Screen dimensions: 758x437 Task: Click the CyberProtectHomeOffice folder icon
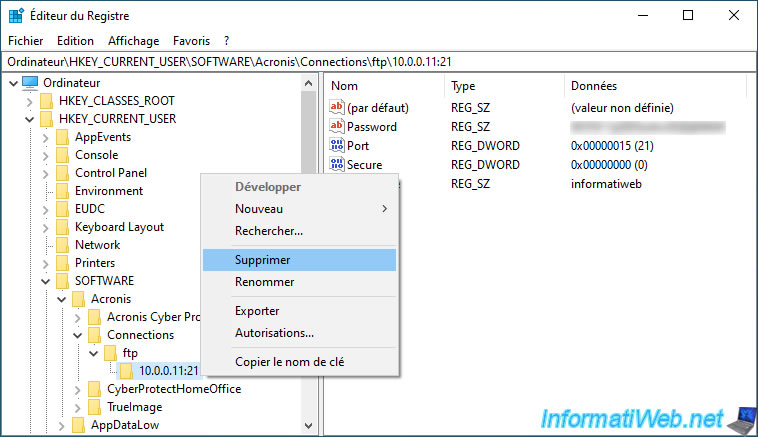(x=95, y=389)
